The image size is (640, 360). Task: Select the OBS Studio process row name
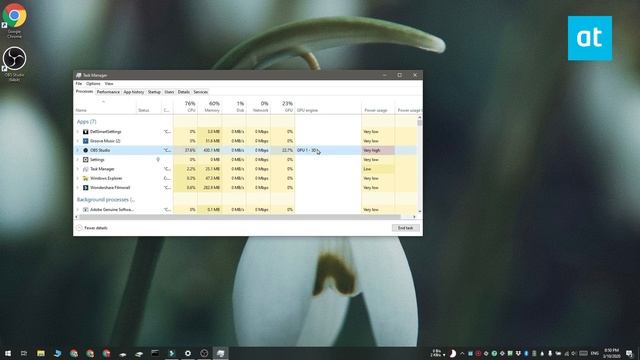(100, 150)
